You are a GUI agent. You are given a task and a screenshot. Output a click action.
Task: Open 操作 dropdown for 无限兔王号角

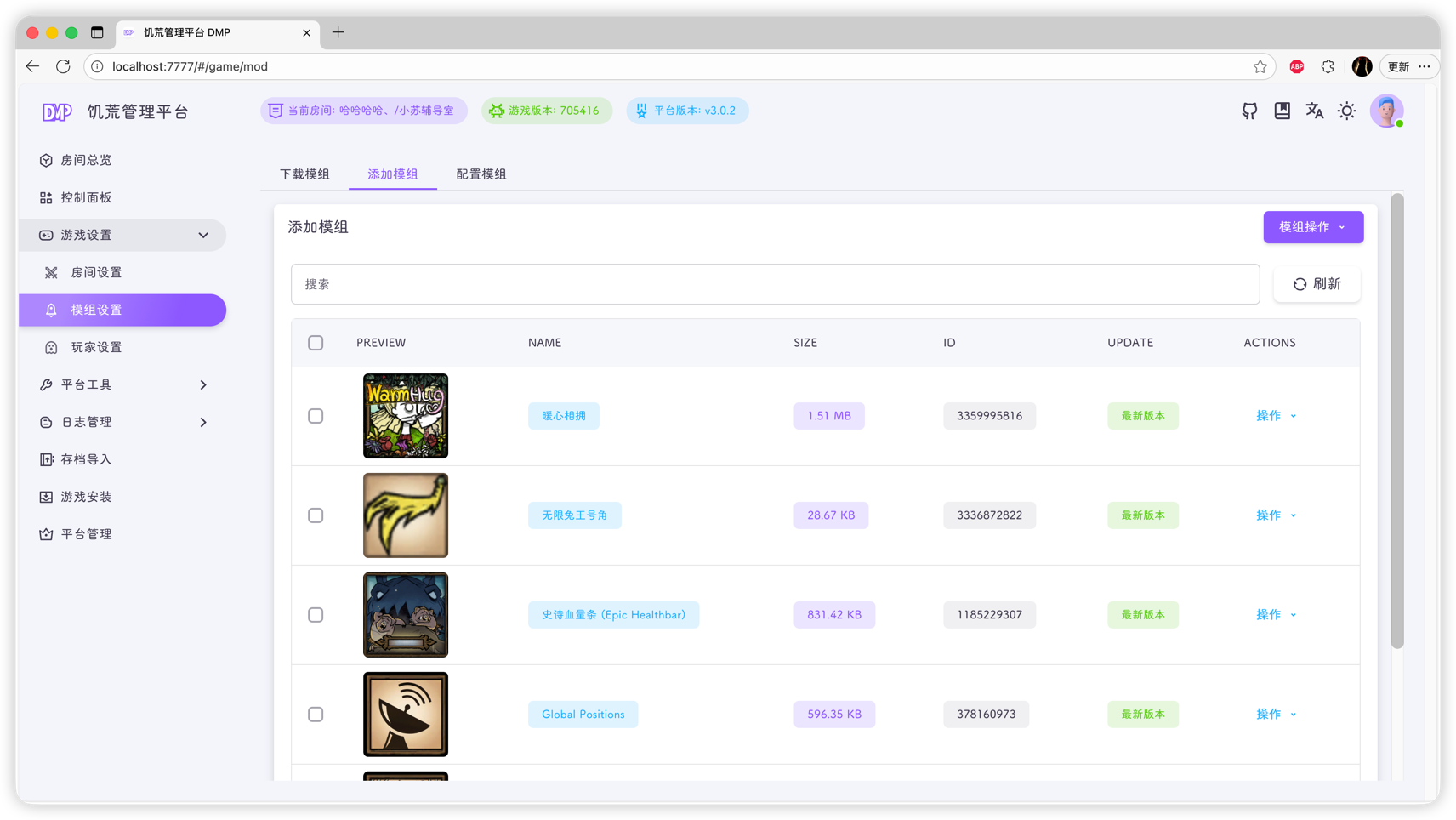coord(1276,515)
